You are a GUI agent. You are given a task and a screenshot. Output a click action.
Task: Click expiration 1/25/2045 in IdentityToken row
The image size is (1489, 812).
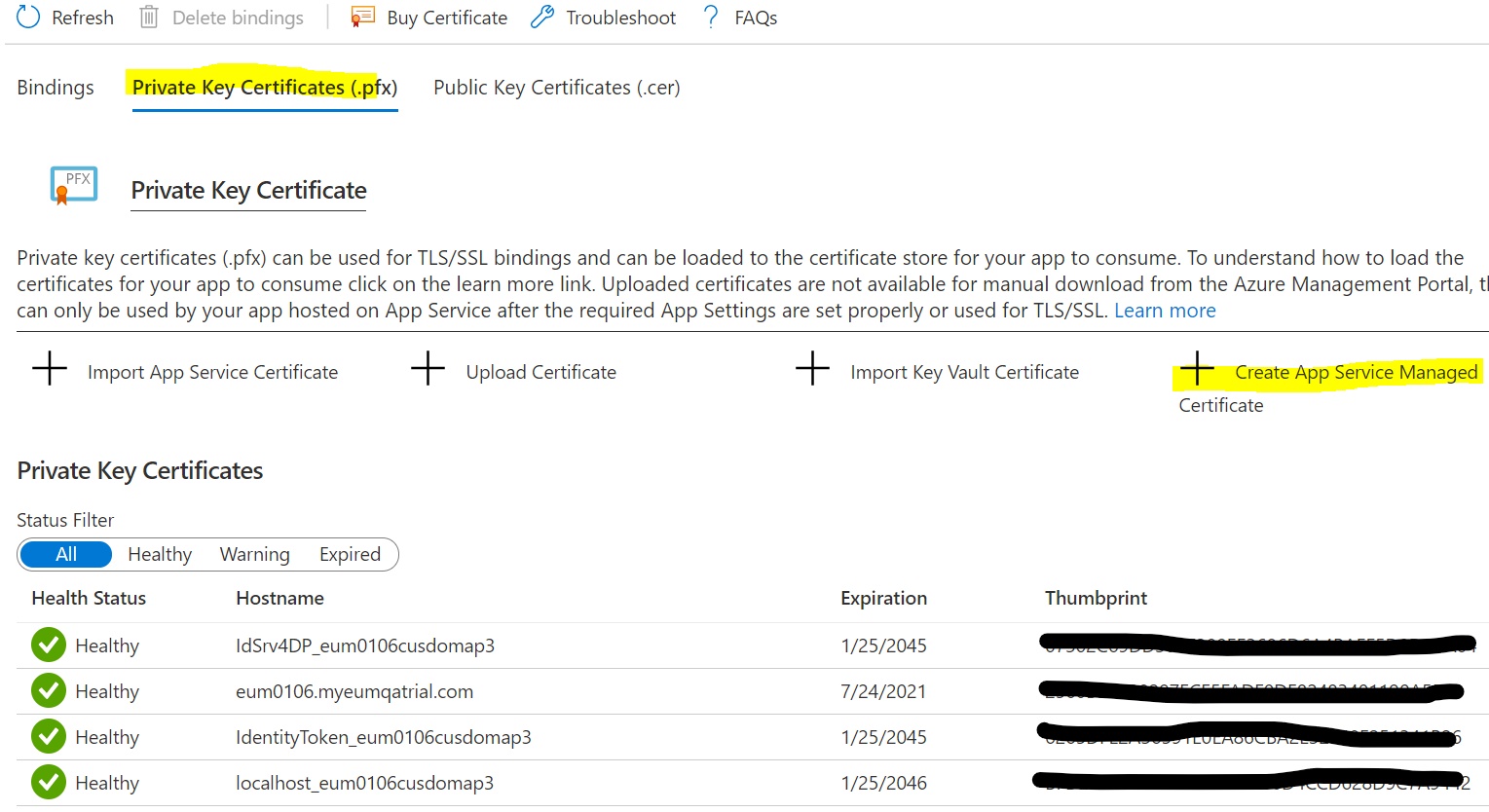click(883, 737)
